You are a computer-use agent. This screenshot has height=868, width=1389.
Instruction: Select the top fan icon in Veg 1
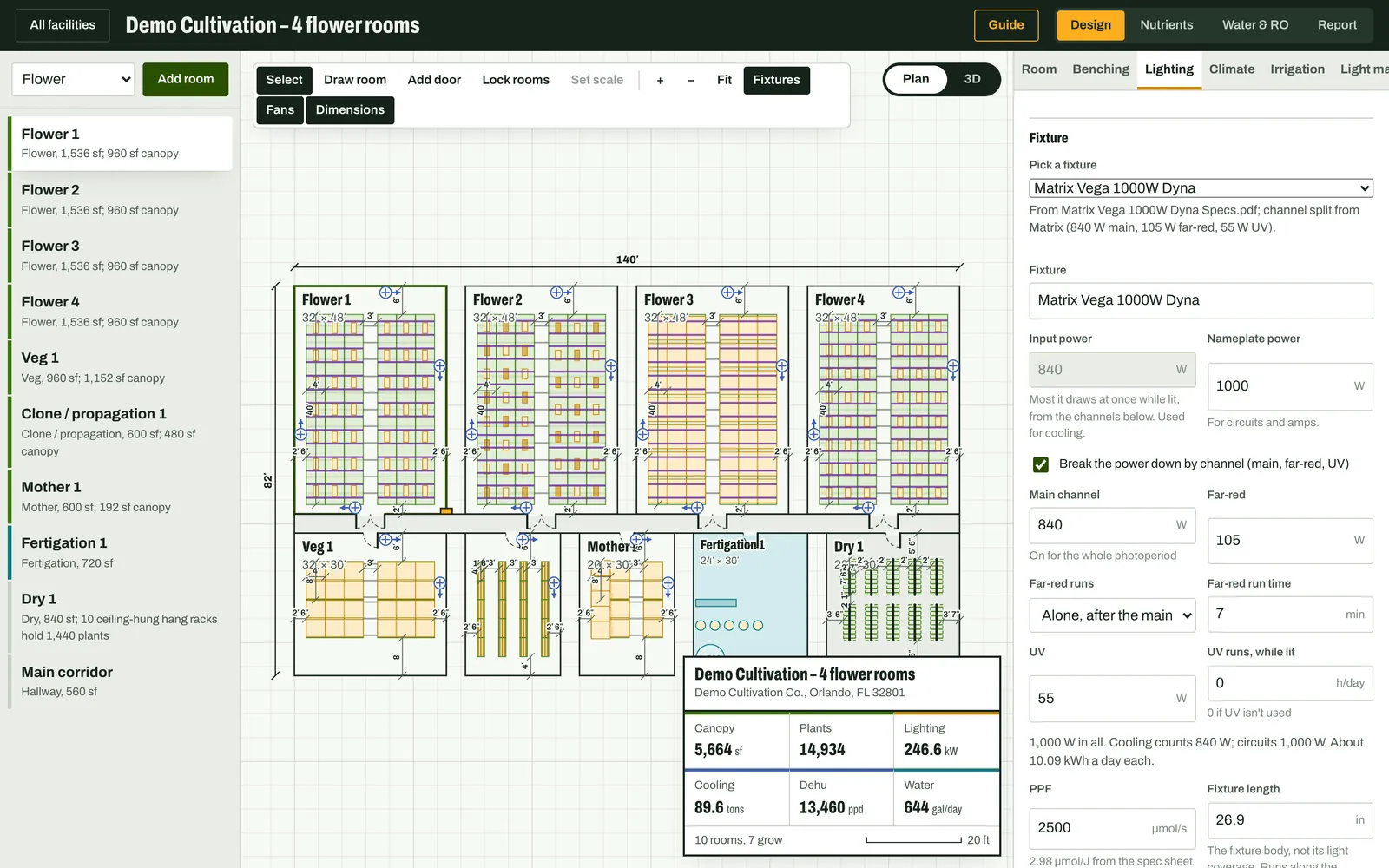(385, 540)
